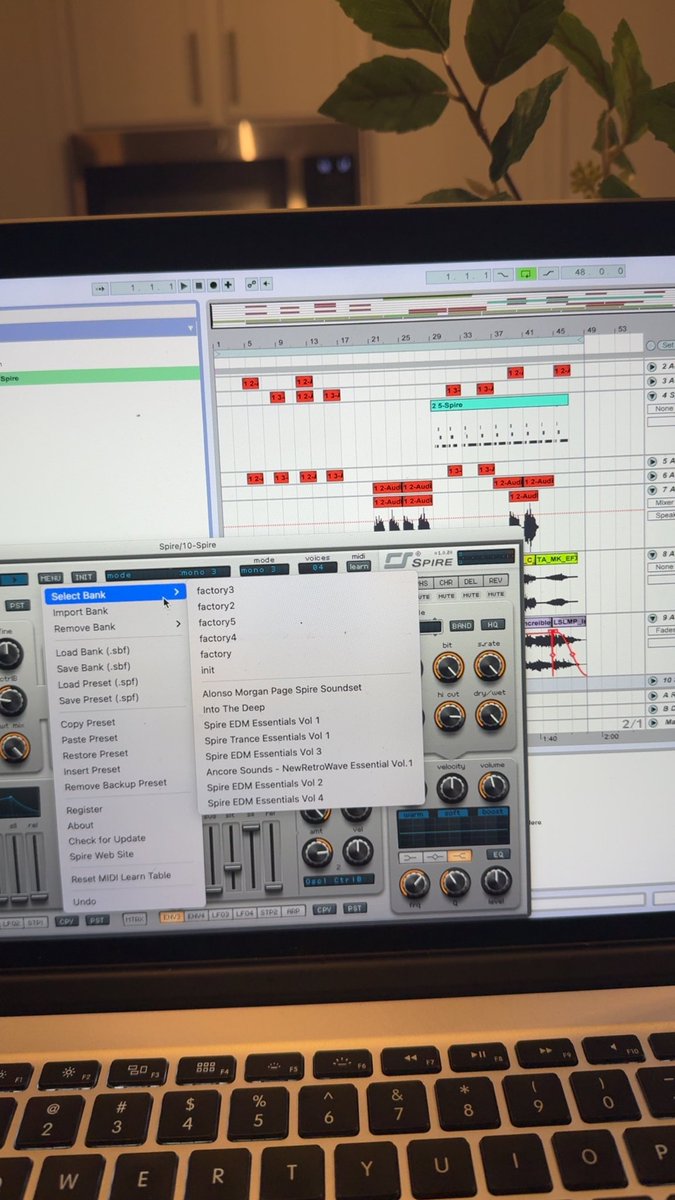Click Spire's INIT button
The height and width of the screenshot is (1200, 675).
click(84, 577)
